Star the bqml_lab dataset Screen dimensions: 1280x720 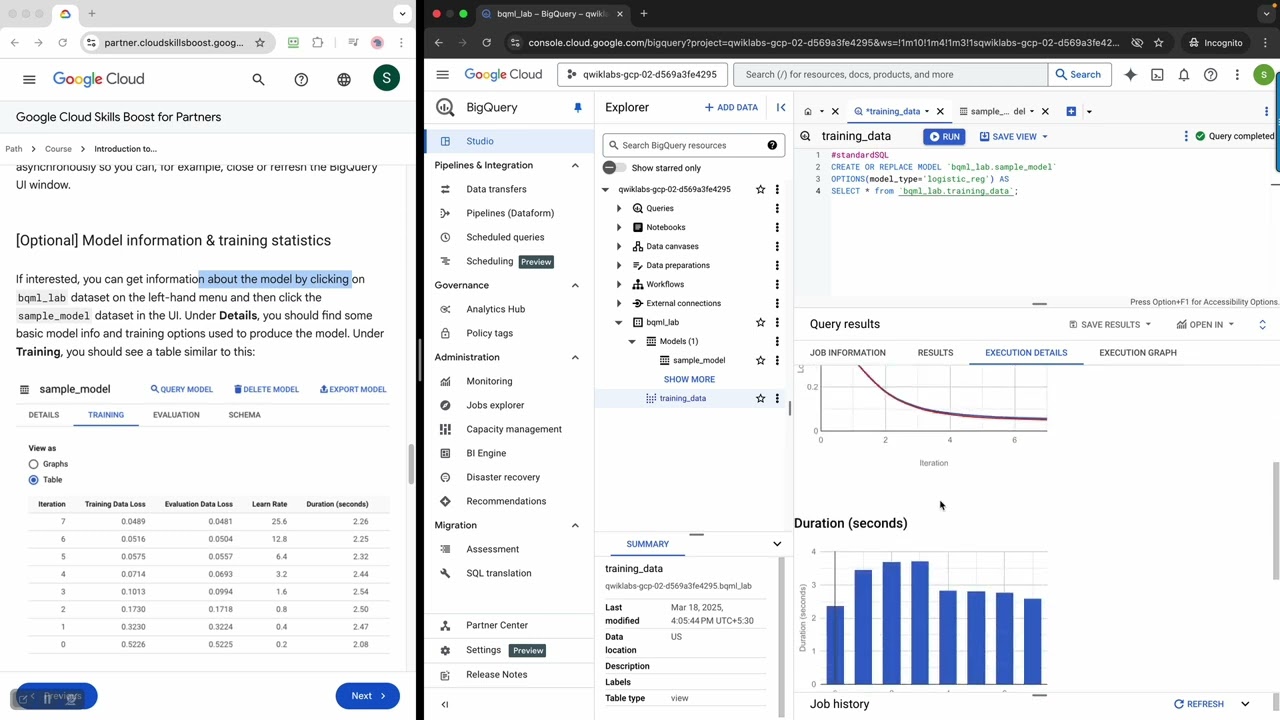[x=760, y=322]
